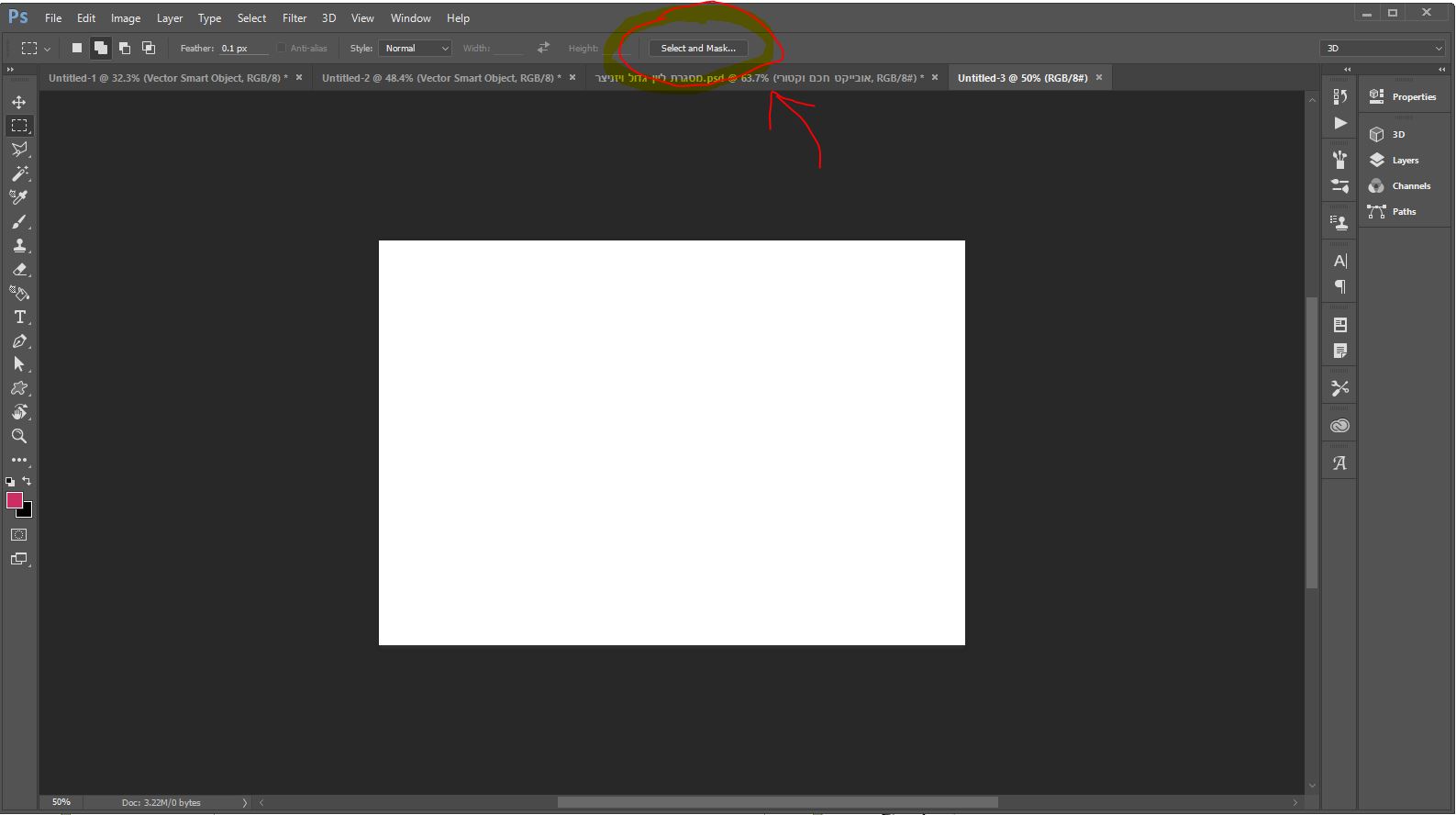Pick the Polygonal Lasso tool
1456x815 pixels.
[x=19, y=150]
